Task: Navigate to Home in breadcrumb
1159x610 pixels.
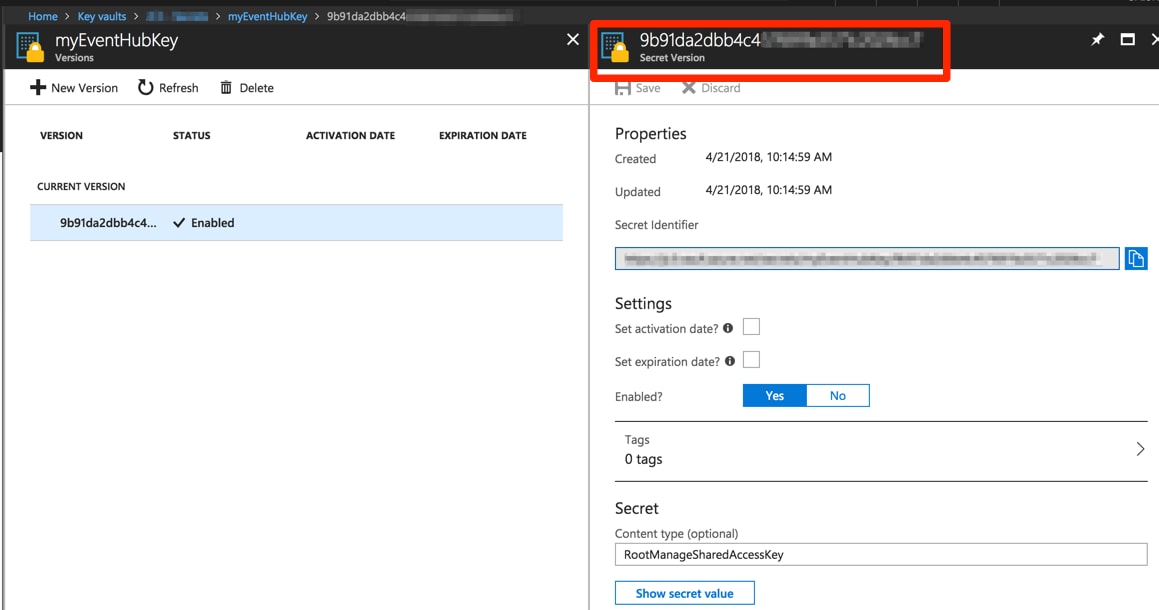Action: [43, 16]
